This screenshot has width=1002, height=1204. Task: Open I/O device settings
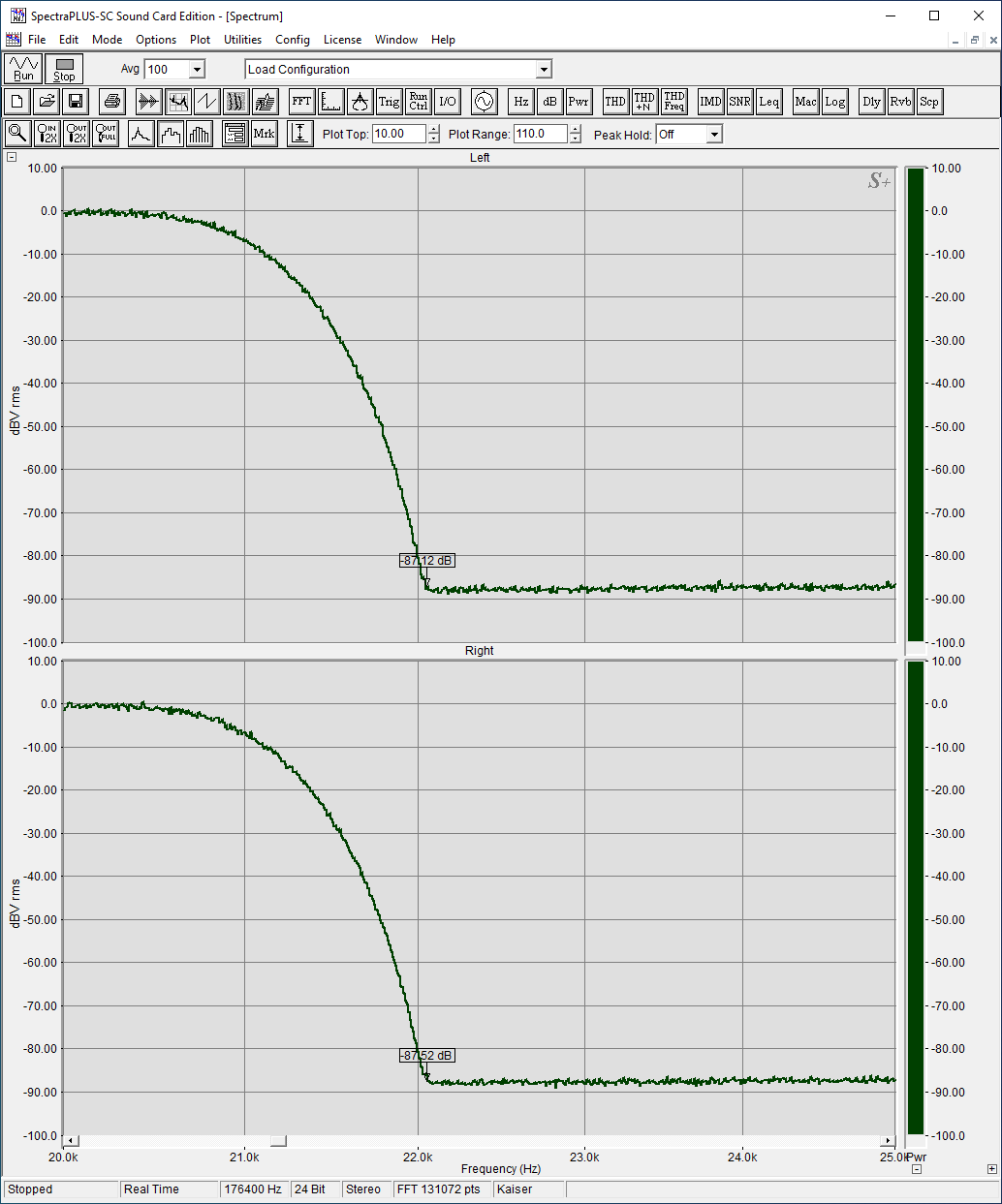(x=447, y=102)
